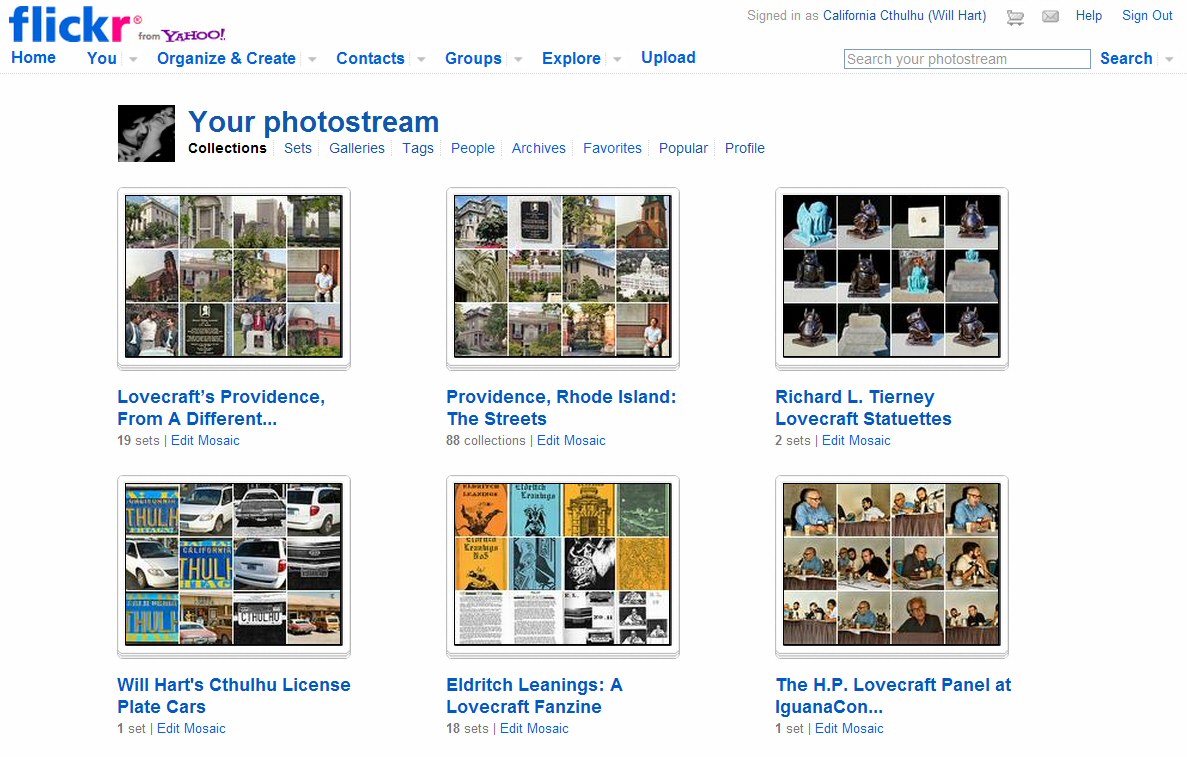Screen dimensions: 1187x757
Task: Click the profile avatar image
Action: click(x=146, y=134)
